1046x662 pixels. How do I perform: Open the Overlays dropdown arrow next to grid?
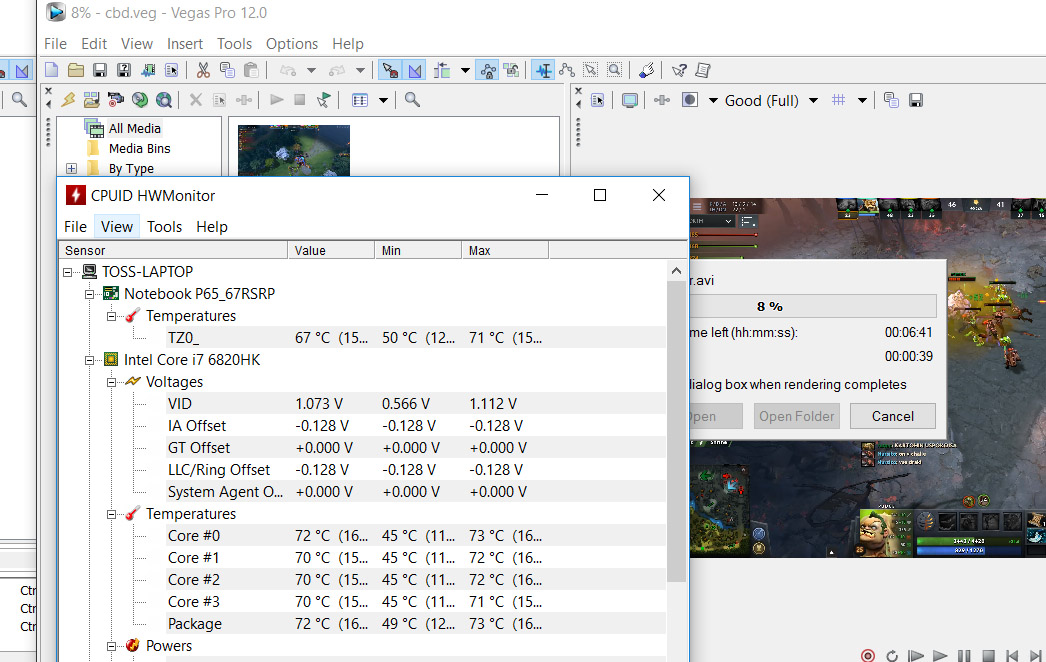point(863,100)
